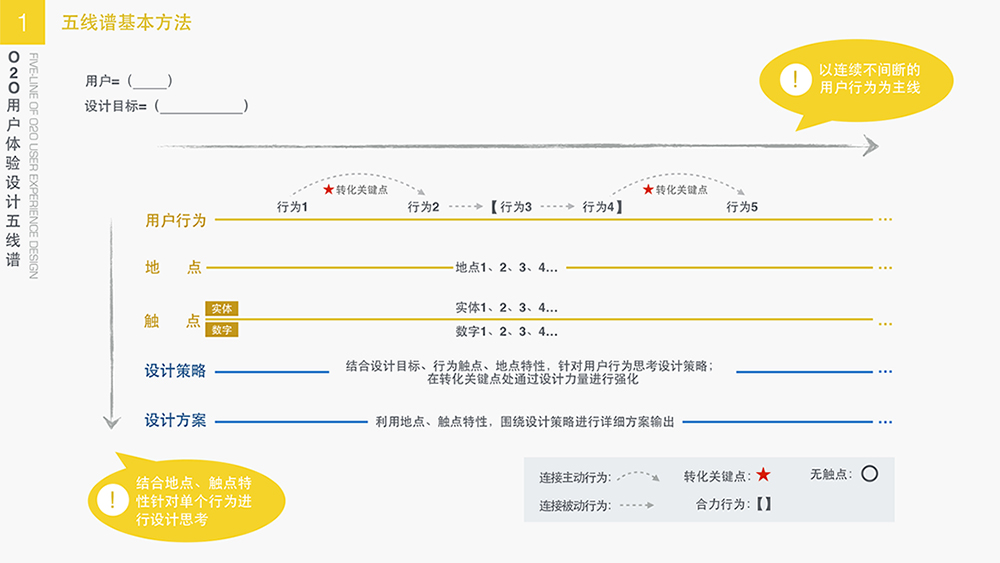Click the arrowhead ending the long horizontal arrow
Viewport: 1000px width, 563px height.
871,146
